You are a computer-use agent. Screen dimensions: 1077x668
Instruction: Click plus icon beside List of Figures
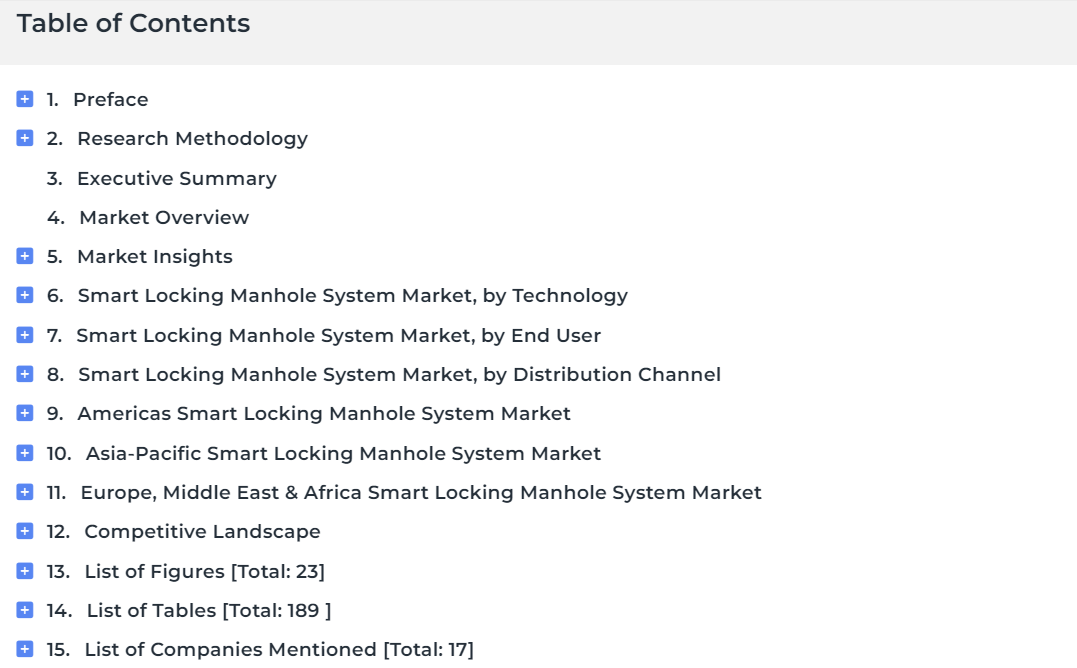tap(25, 571)
